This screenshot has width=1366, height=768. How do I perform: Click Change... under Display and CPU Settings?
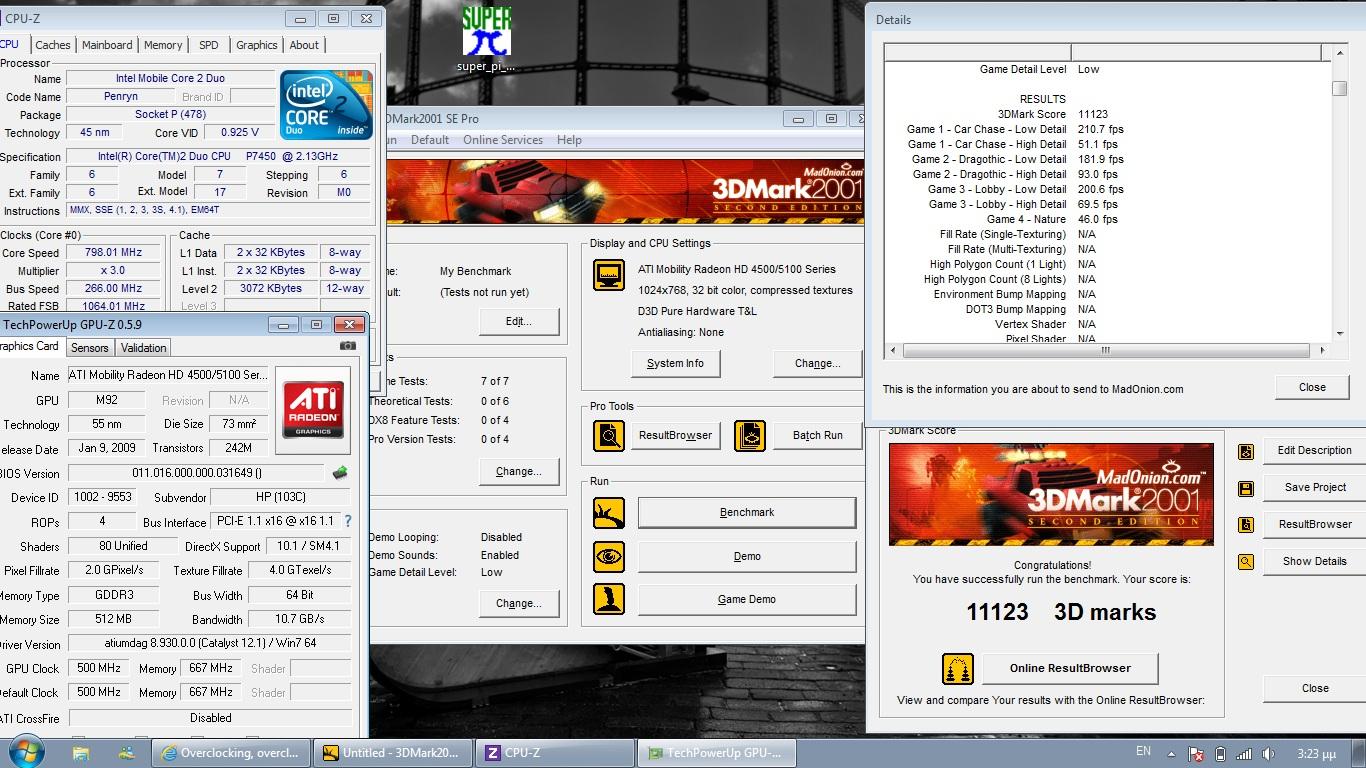[818, 363]
